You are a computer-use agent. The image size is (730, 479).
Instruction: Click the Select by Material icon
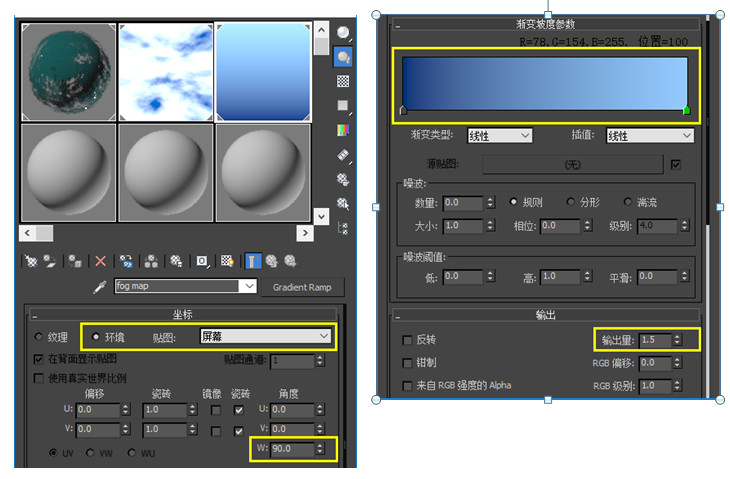pos(343,203)
